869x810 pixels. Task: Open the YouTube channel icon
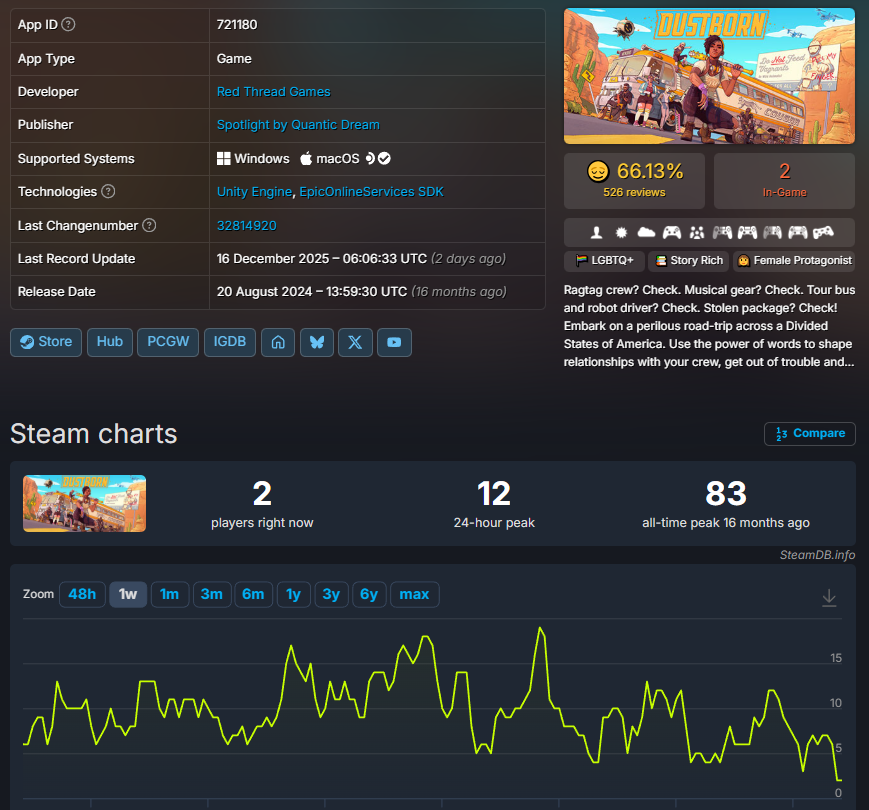pos(394,342)
